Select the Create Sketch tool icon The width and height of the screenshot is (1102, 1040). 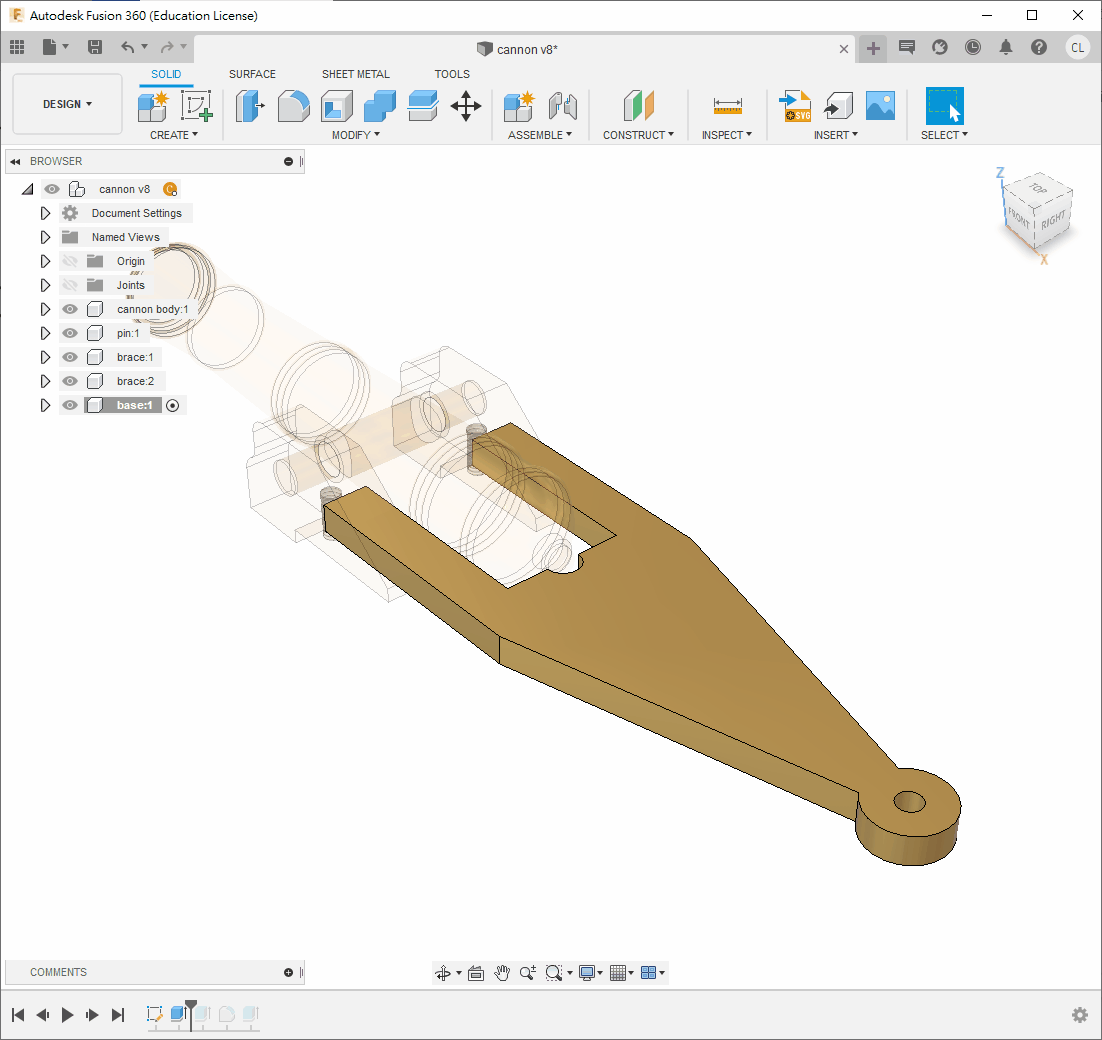(197, 105)
